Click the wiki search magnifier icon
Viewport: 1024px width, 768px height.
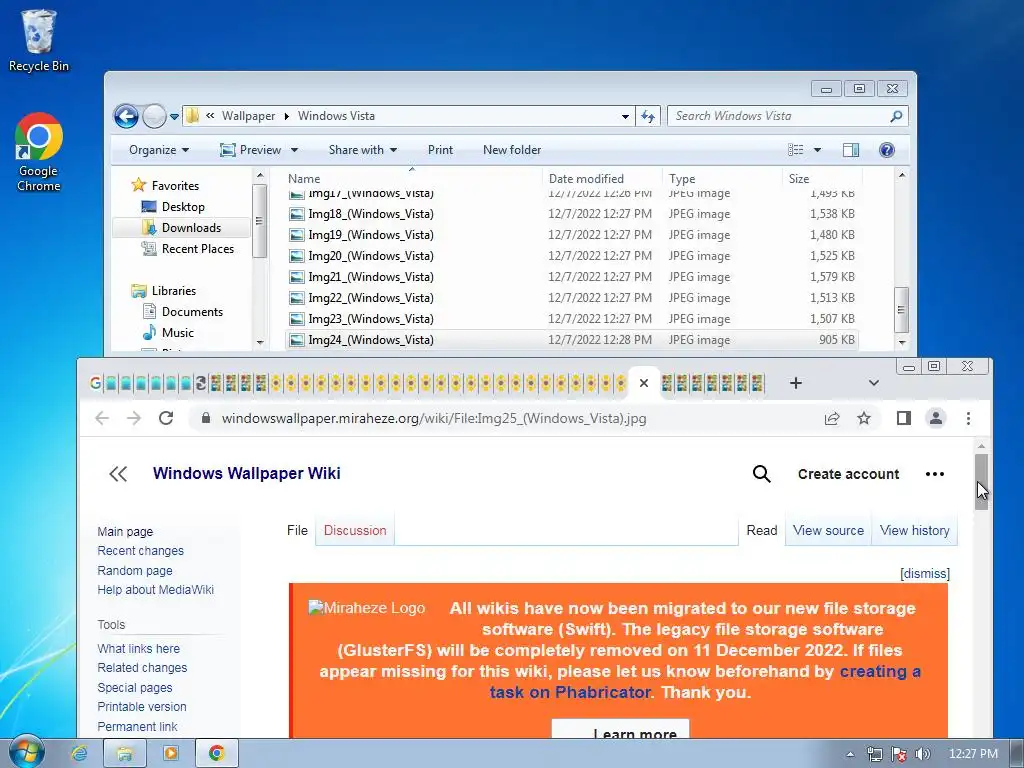click(761, 474)
